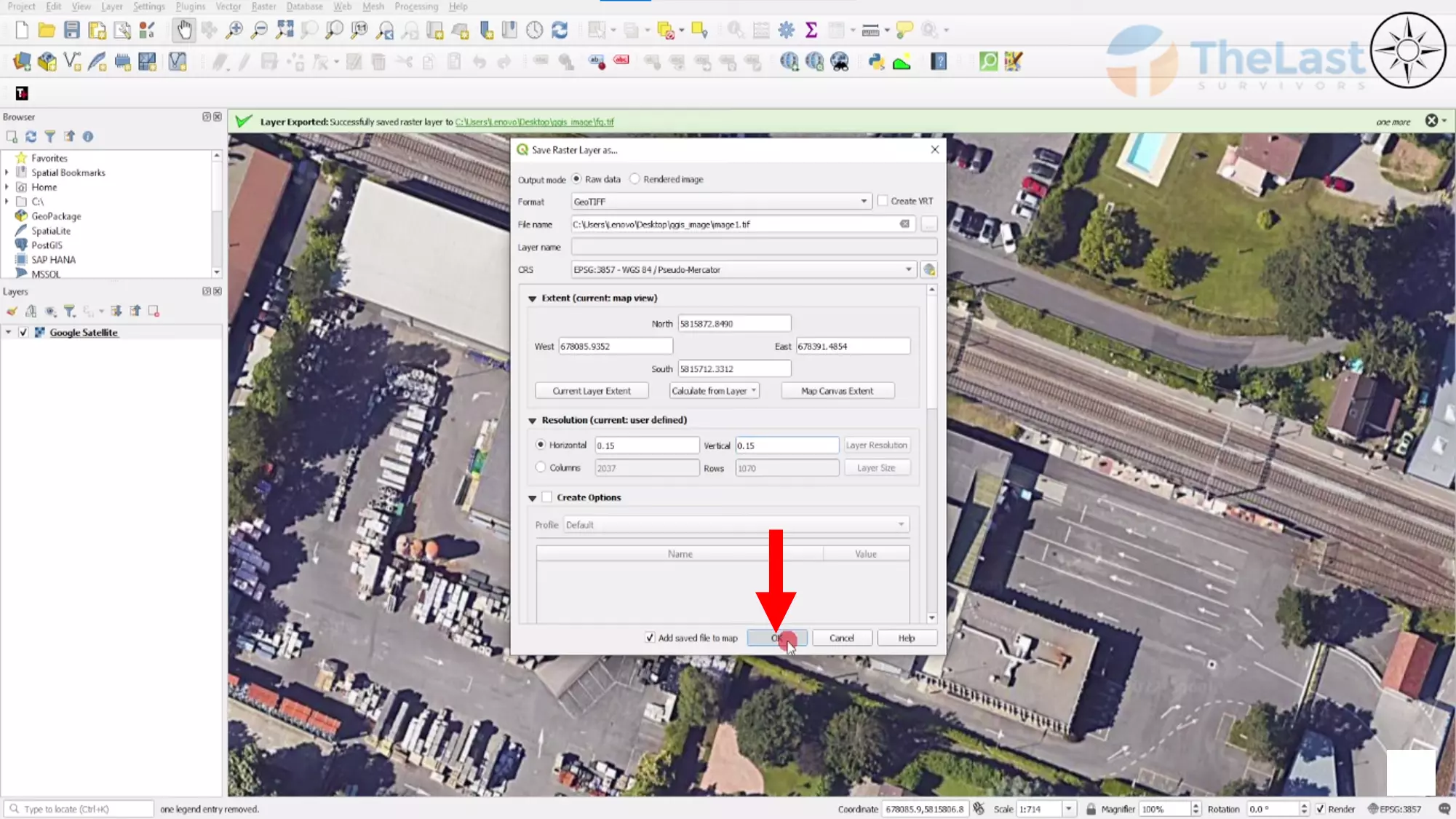Collapse the Extent section
This screenshot has width=1456, height=819.
tap(532, 298)
